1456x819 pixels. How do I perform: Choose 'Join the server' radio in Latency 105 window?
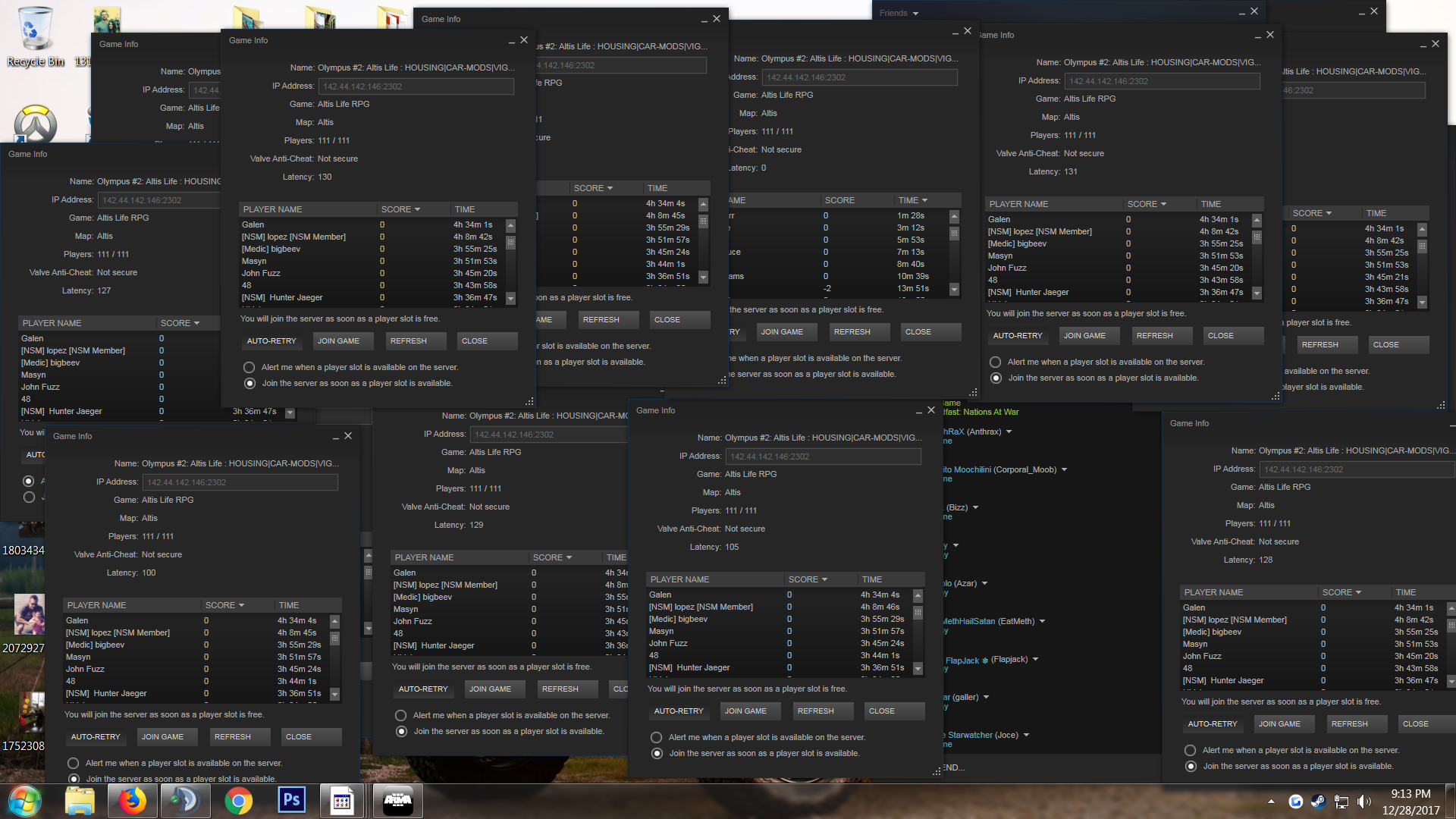click(x=657, y=754)
